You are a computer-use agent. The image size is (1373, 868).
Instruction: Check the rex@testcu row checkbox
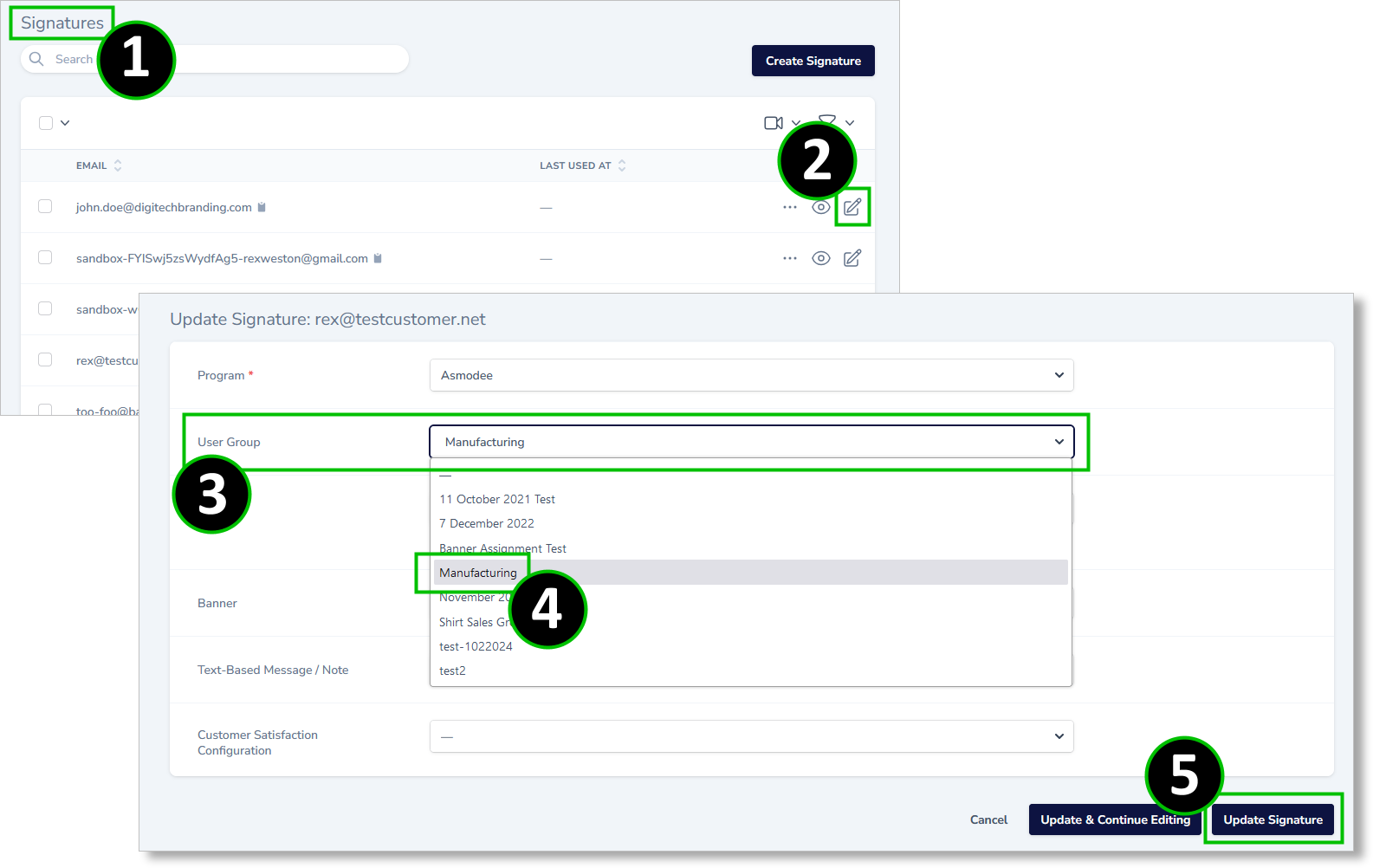[x=45, y=360]
